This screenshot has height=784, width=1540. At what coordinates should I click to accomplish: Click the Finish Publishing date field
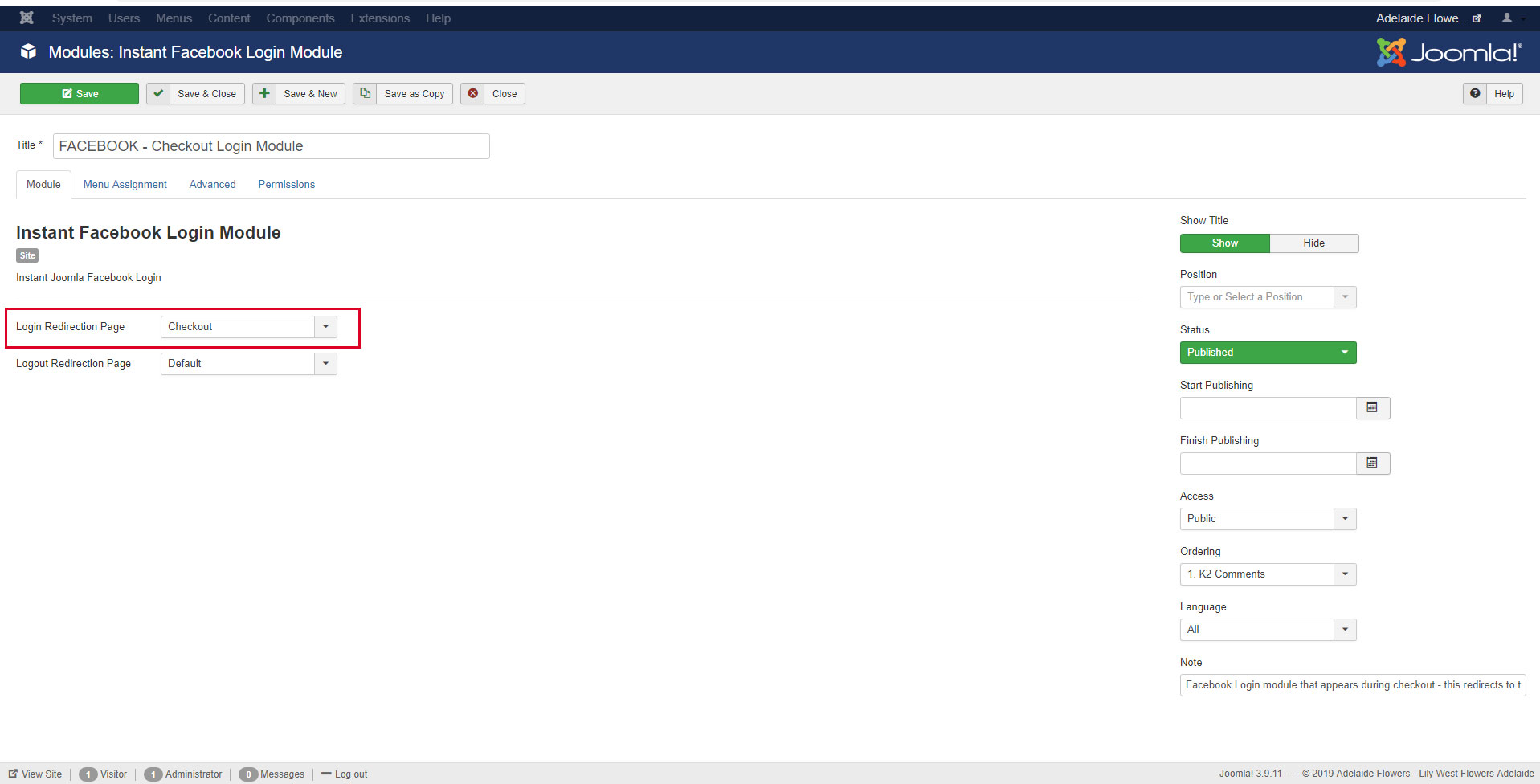pyautogui.click(x=1268, y=463)
